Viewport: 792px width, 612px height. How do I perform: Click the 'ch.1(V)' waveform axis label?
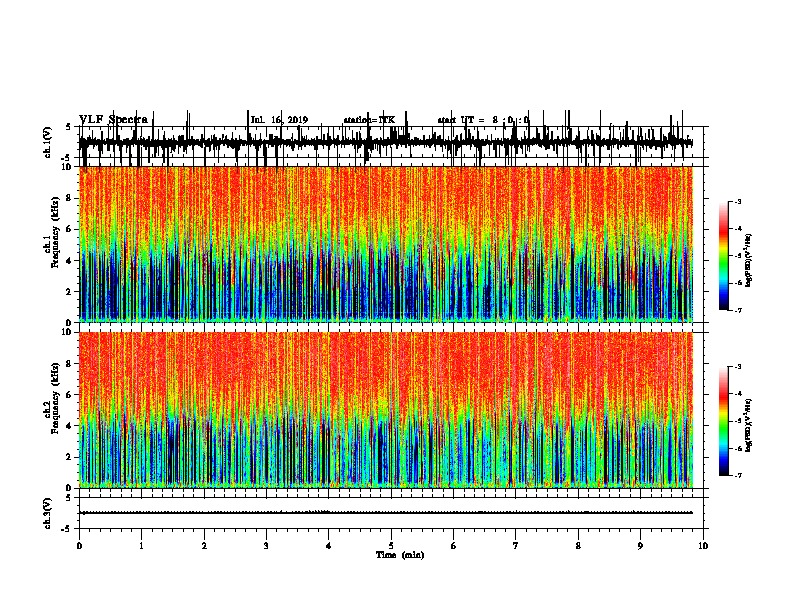click(x=48, y=142)
